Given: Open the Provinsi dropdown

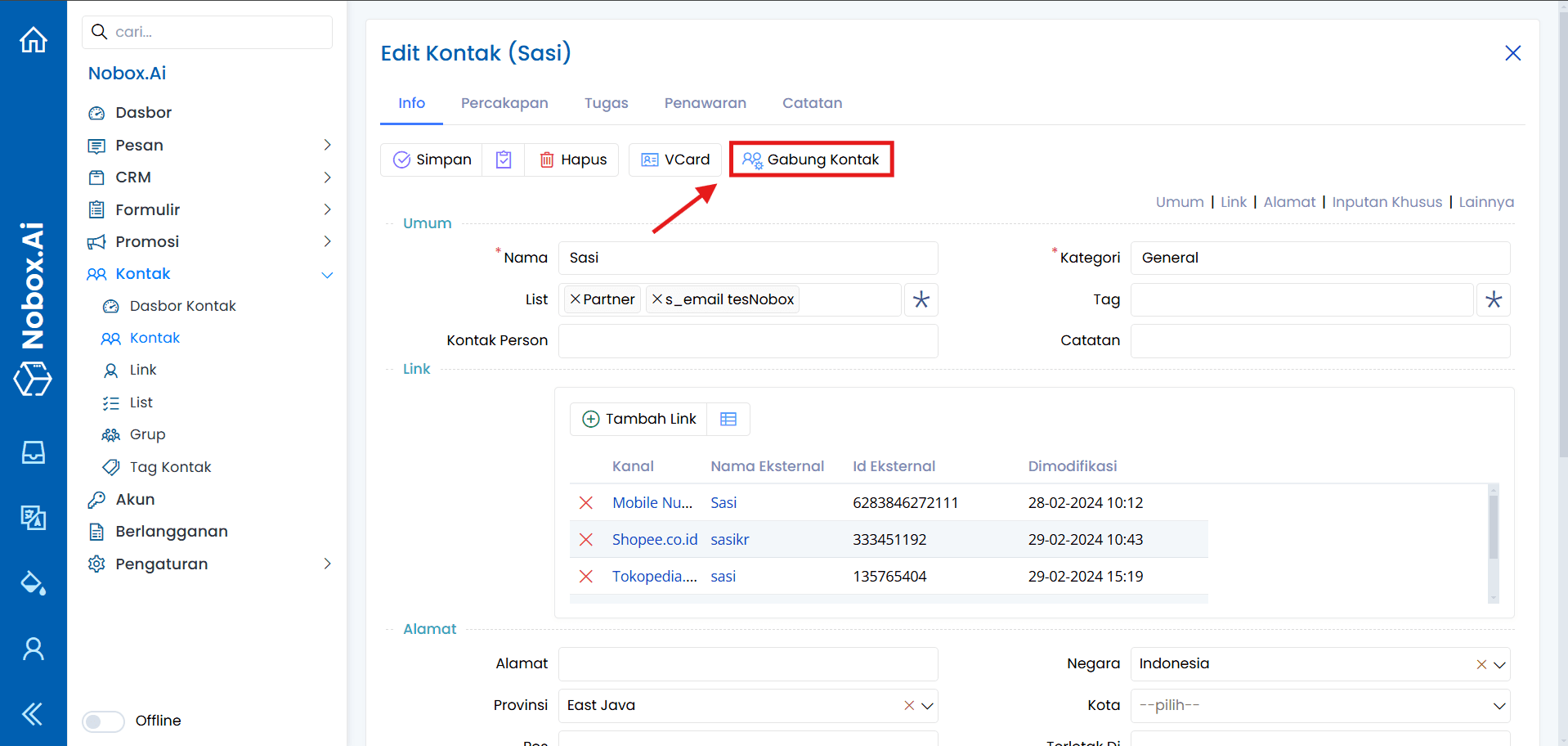Looking at the screenshot, I should pyautogui.click(x=928, y=706).
